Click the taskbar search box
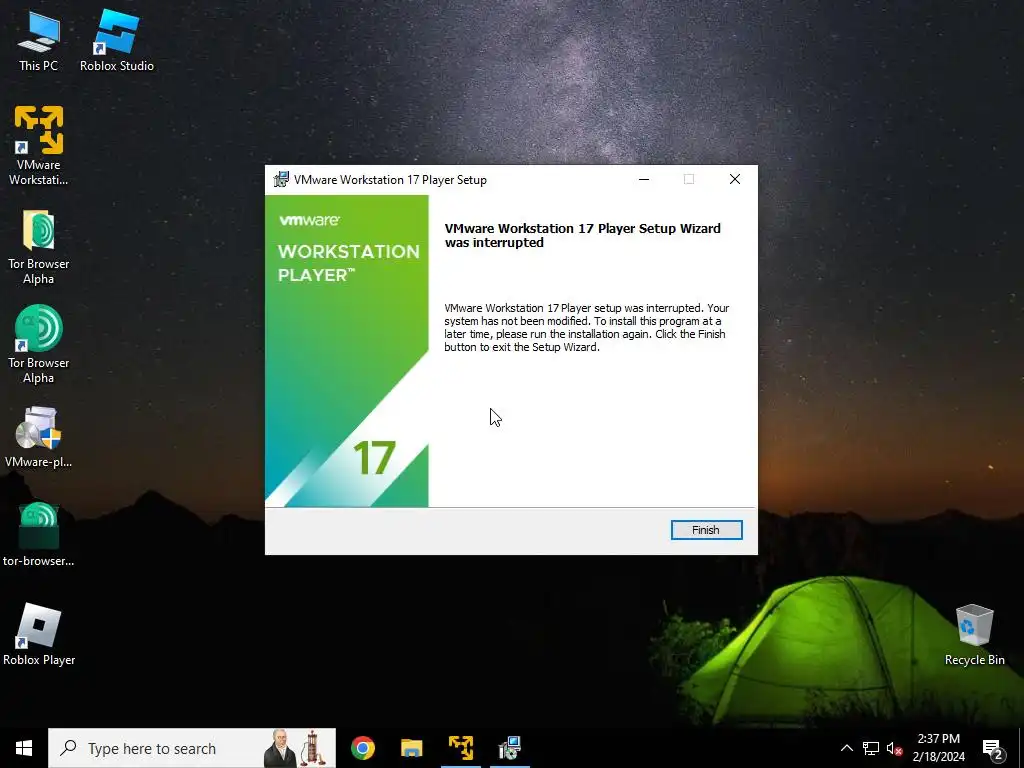The image size is (1024, 768). 192,748
